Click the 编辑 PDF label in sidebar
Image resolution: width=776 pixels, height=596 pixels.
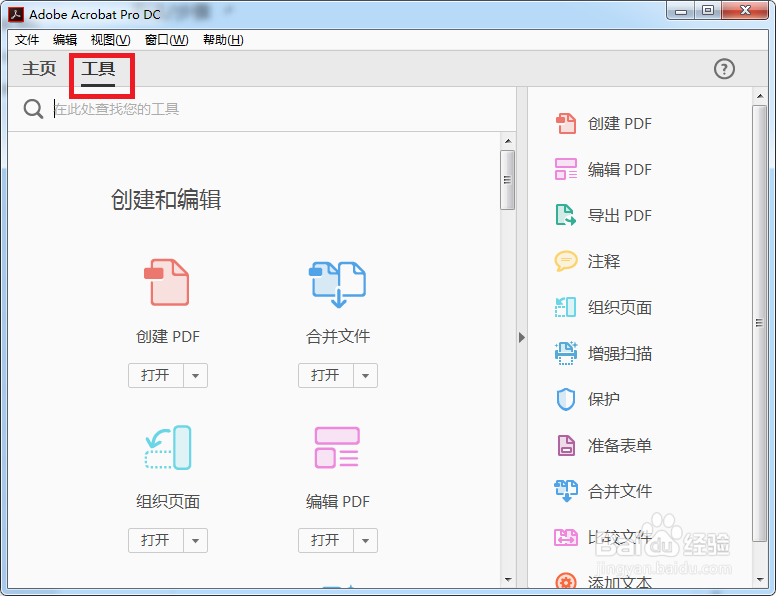pos(620,170)
